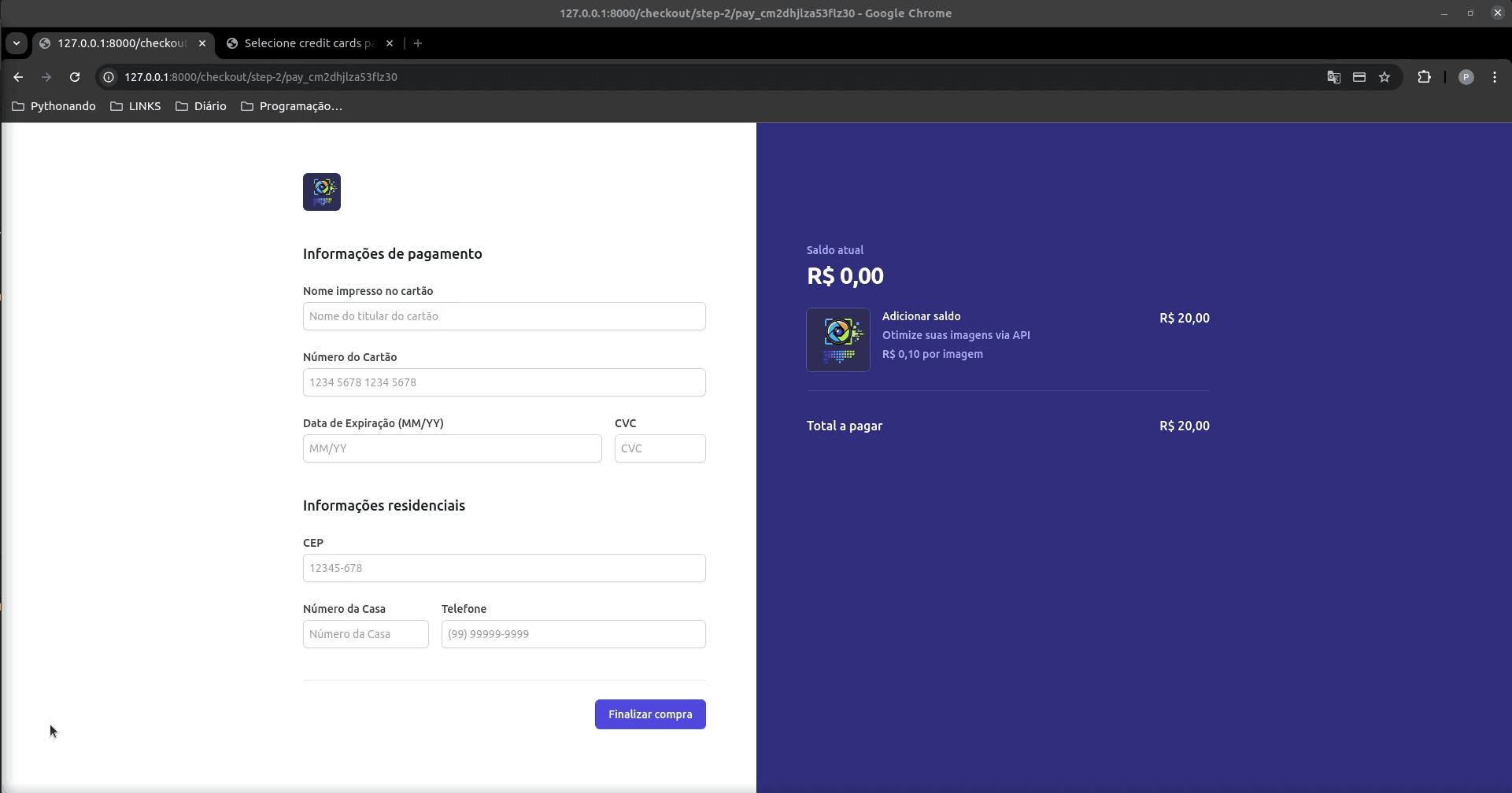The image size is (1512, 793).
Task: Open the Extensions puzzle icon
Action: click(x=1424, y=77)
